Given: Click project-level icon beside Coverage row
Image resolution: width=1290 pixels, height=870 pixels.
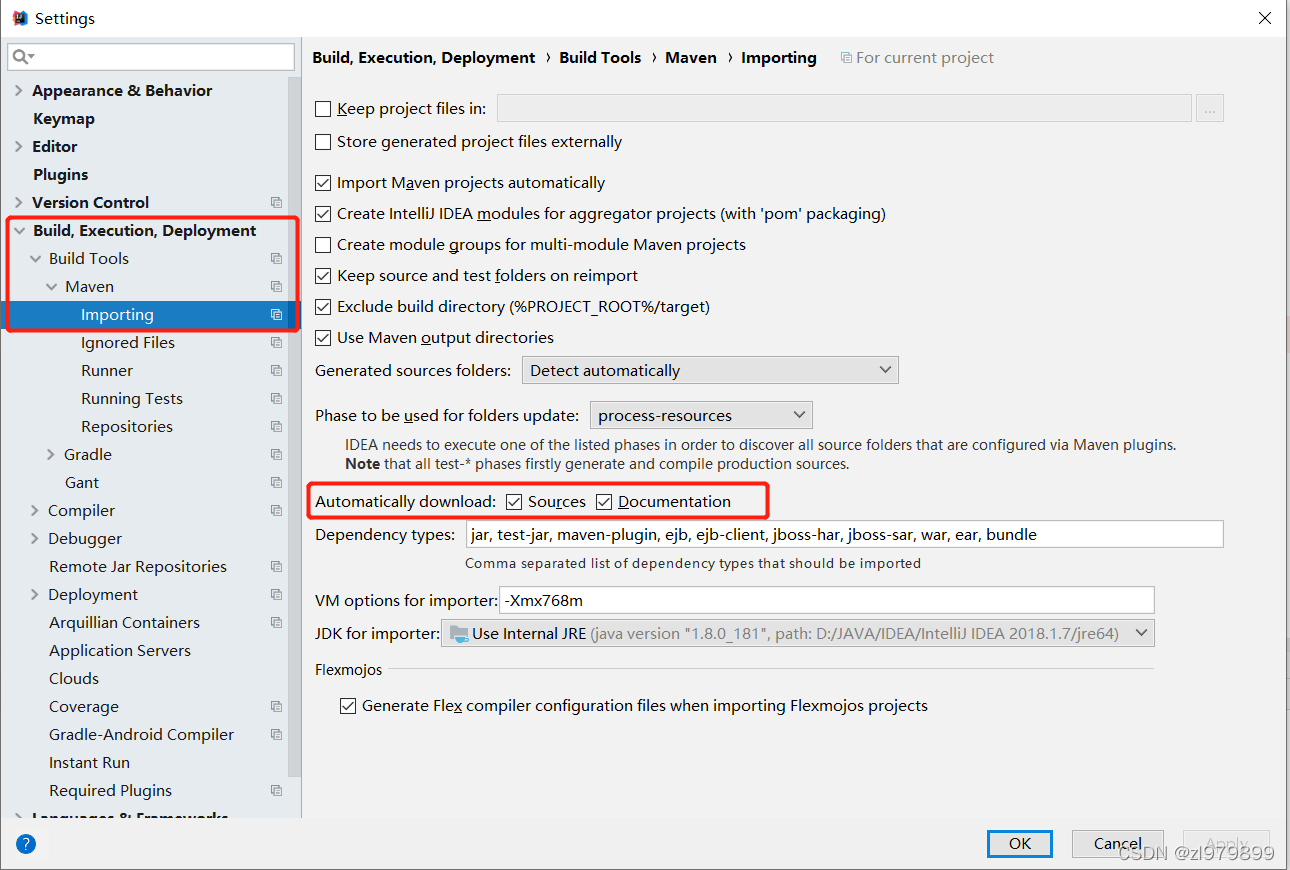Looking at the screenshot, I should pos(277,707).
